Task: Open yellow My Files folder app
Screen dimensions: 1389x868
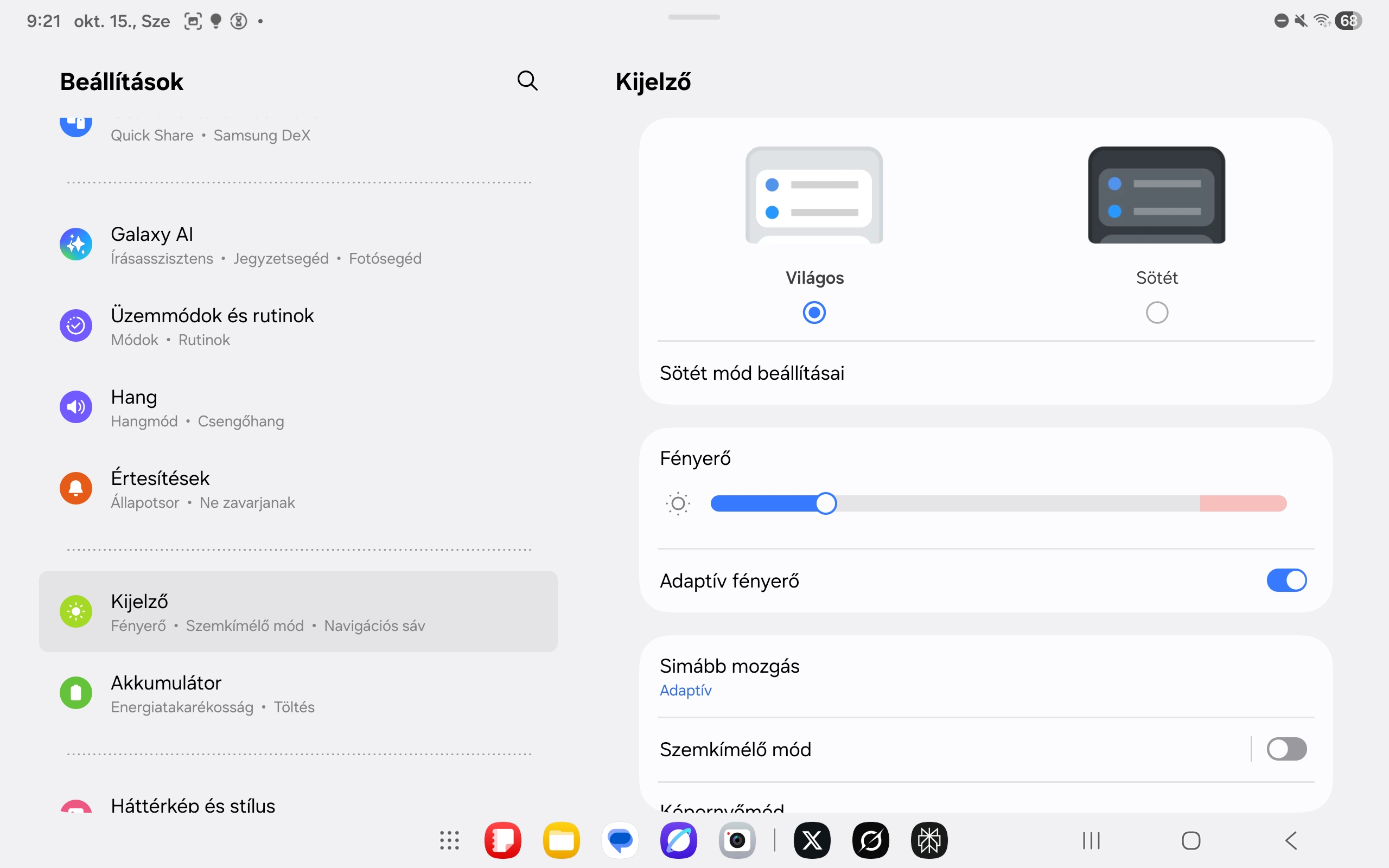Action: click(x=562, y=840)
